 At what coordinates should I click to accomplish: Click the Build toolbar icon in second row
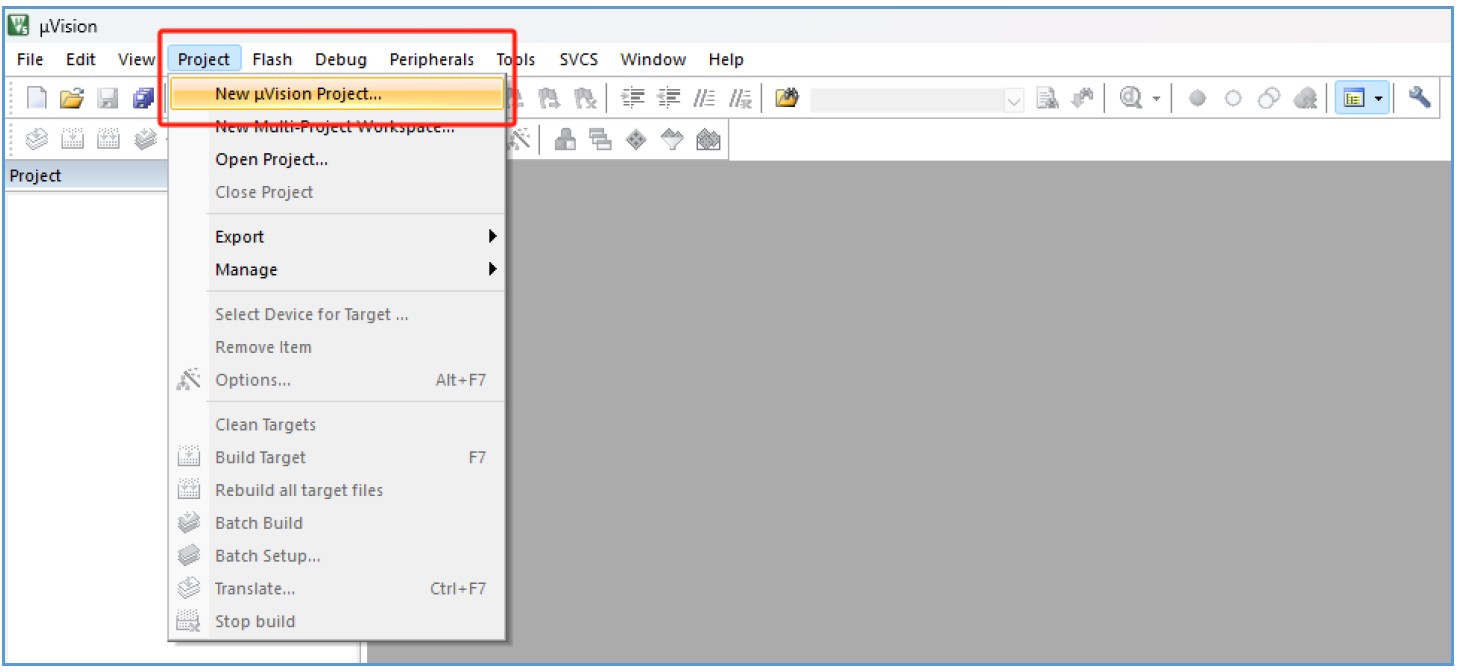73,140
